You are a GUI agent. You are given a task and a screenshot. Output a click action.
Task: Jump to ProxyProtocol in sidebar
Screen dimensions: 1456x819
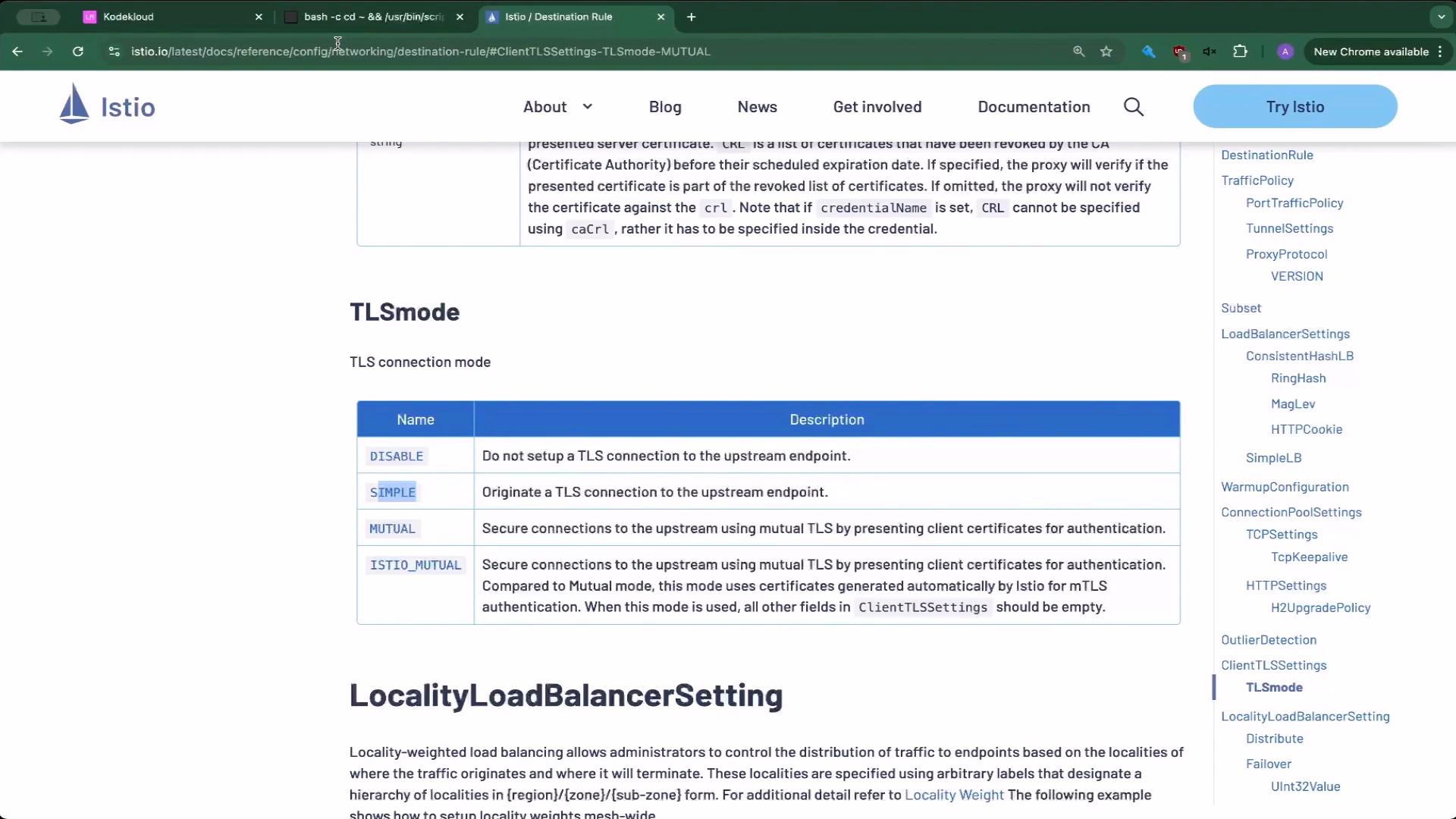click(1286, 254)
